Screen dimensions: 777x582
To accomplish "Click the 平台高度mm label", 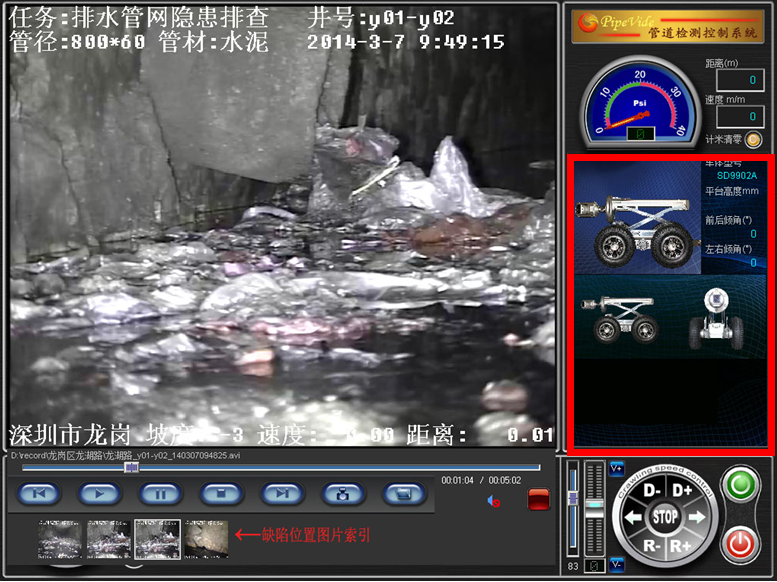I will tap(732, 191).
